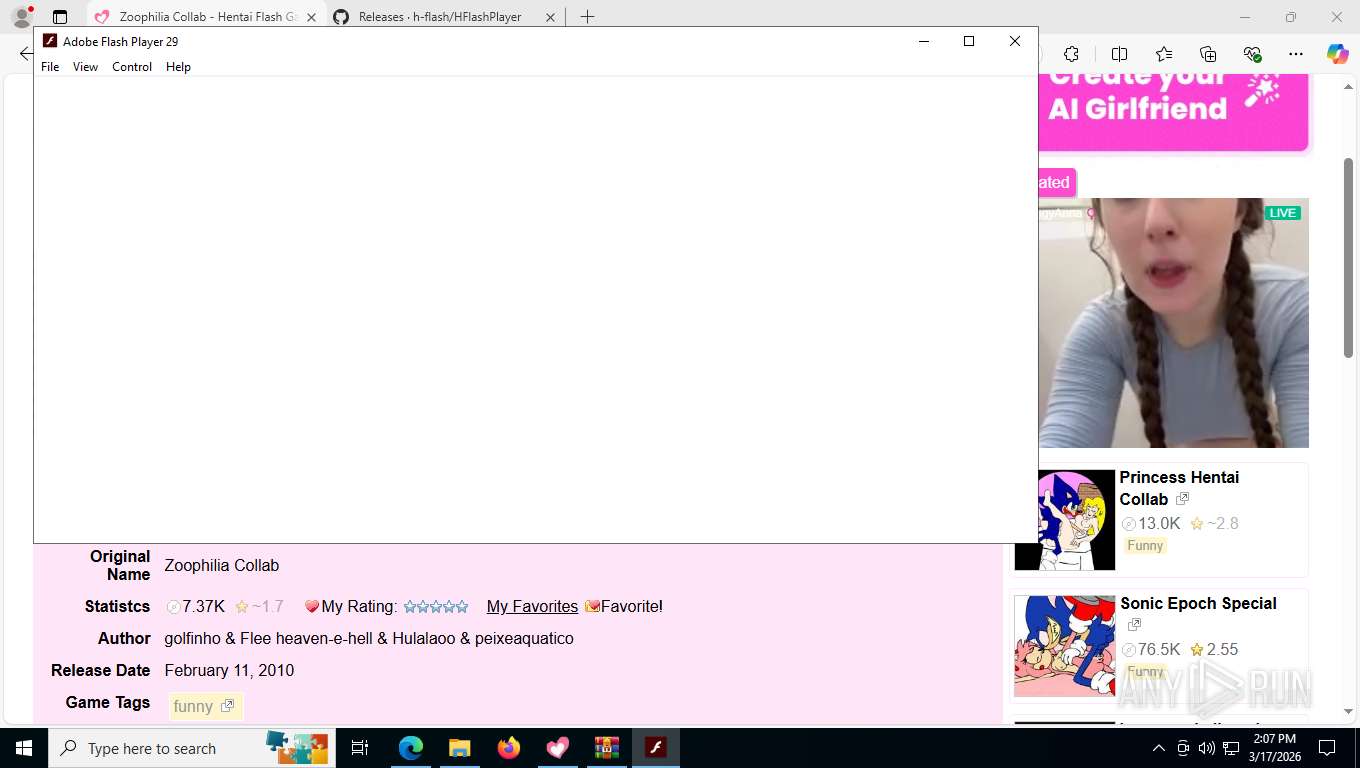Open WinRAR from the taskbar
Viewport: 1360px width, 768px height.
(607, 748)
